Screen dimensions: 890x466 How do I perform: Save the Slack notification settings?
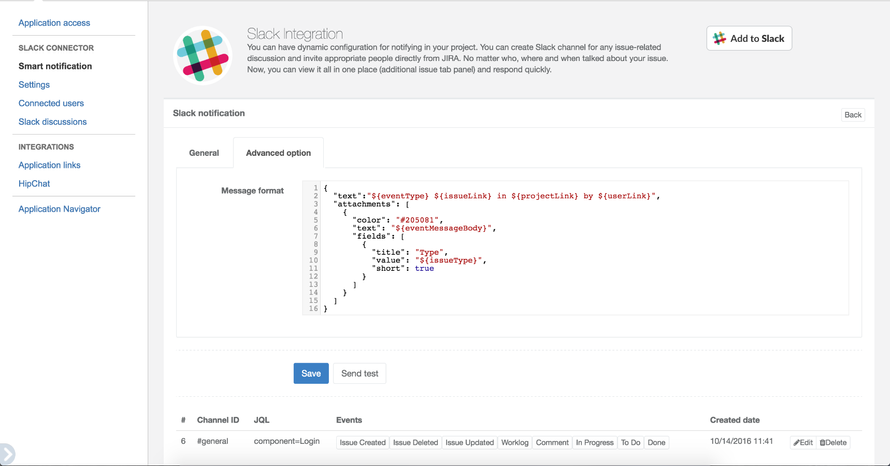tap(311, 373)
